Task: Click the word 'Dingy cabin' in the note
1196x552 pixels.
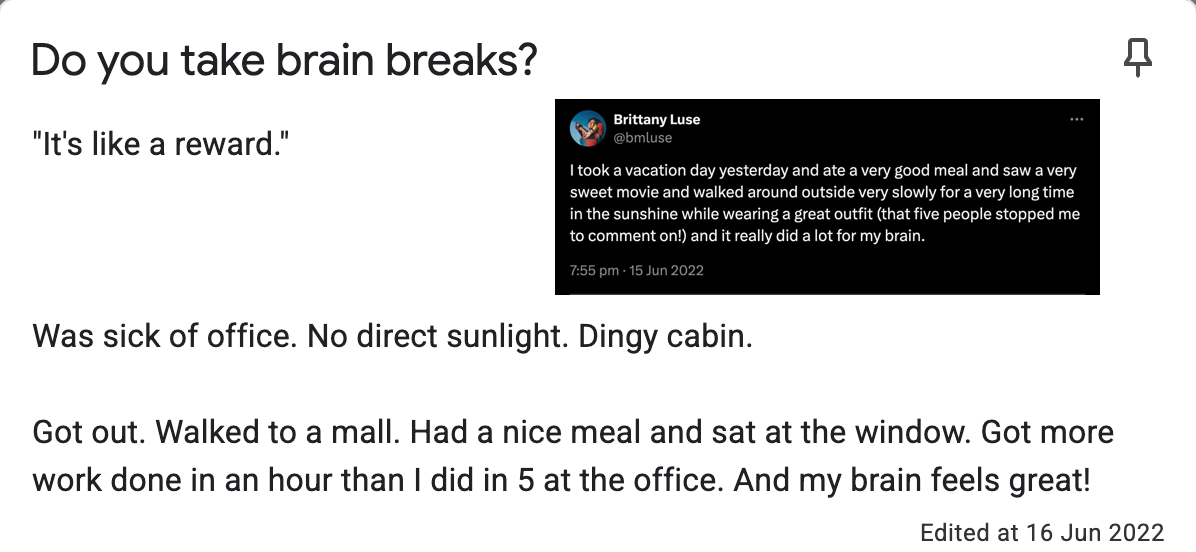Action: (x=665, y=336)
